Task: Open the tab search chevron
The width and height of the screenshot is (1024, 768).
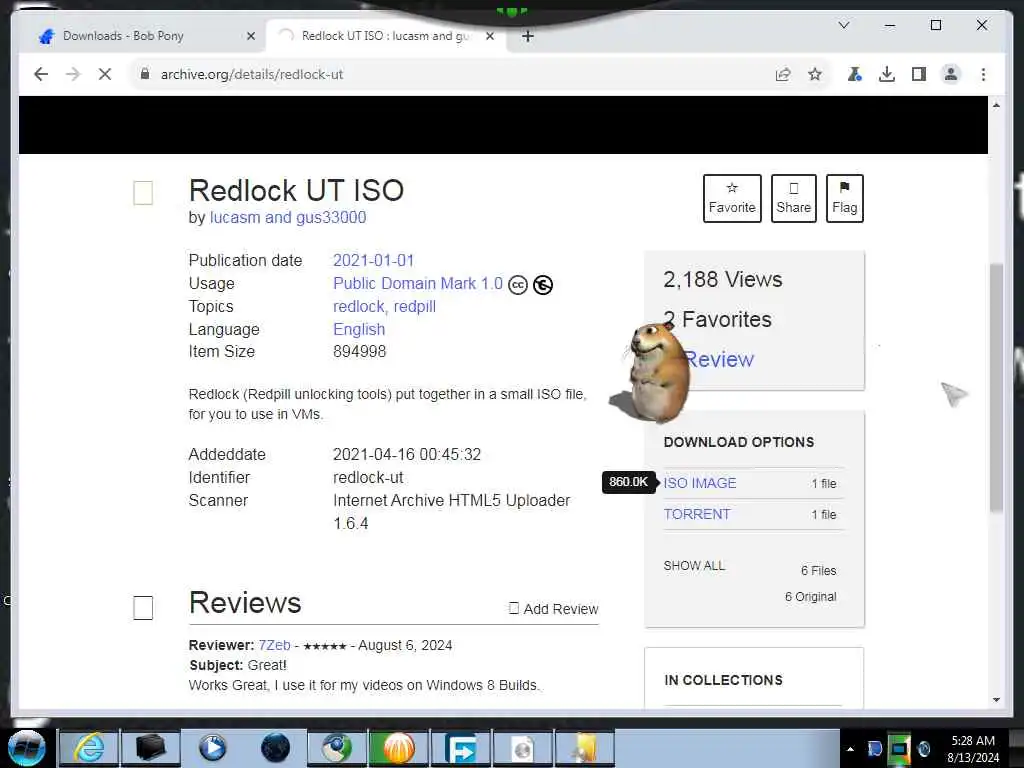Action: tap(844, 25)
